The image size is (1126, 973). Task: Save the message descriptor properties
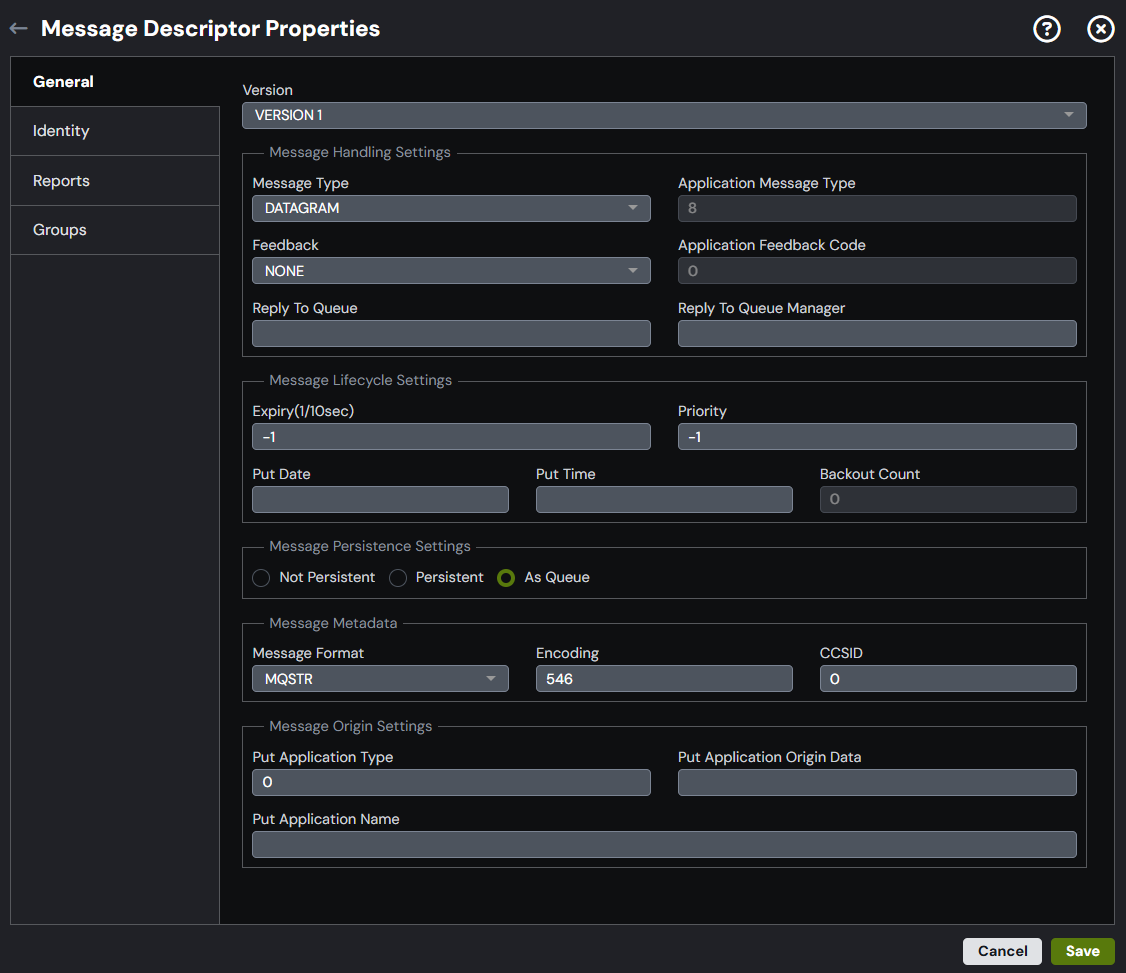pos(1082,951)
